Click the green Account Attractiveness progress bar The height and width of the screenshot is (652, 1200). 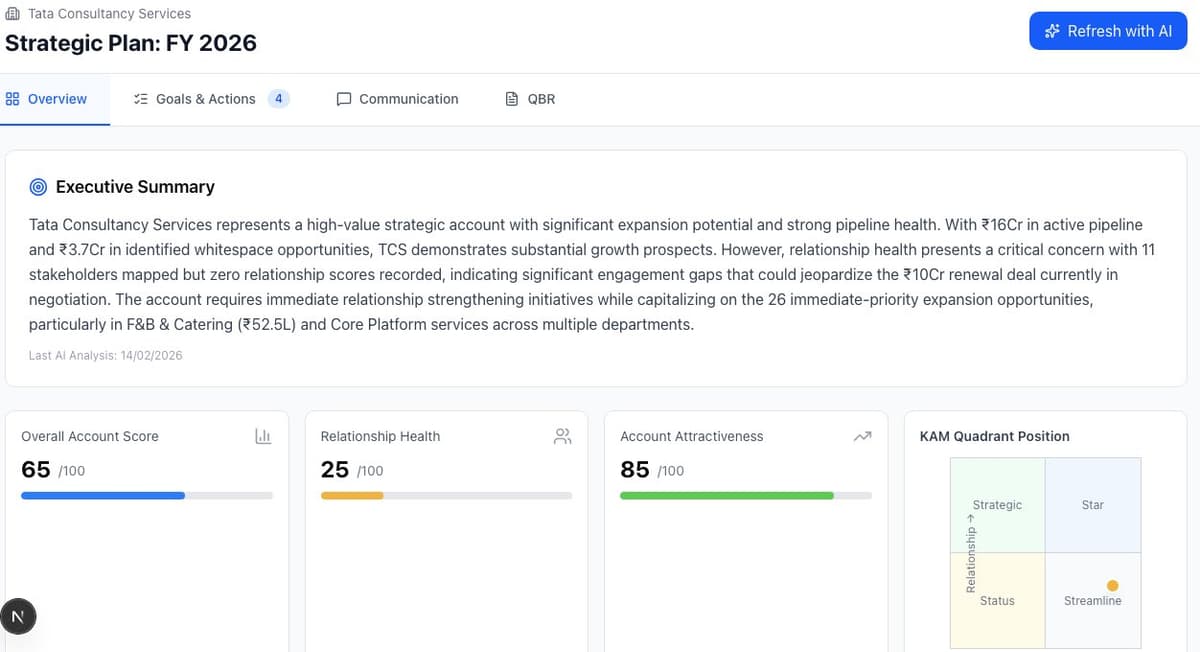pyautogui.click(x=727, y=495)
